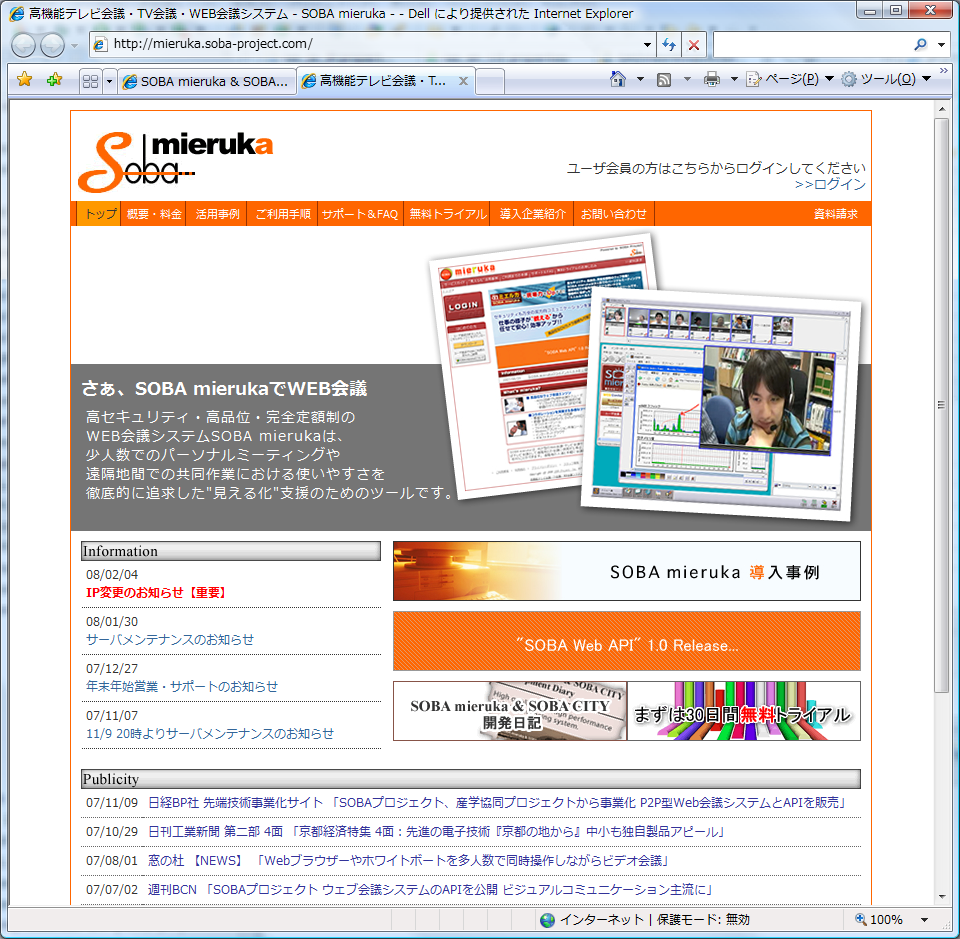Close the active 高機能テレビ会議 tab

pos(463,81)
